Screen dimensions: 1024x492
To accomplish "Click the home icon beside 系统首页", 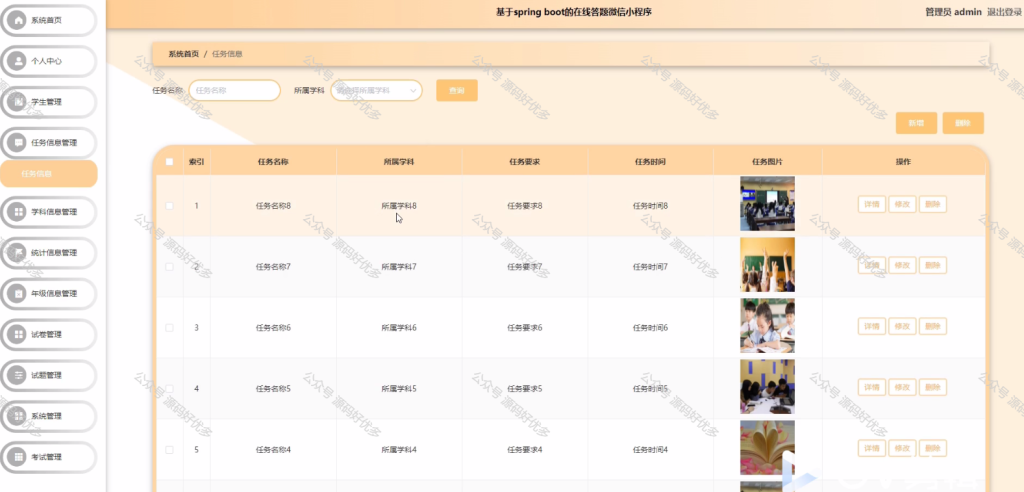I will [x=19, y=20].
